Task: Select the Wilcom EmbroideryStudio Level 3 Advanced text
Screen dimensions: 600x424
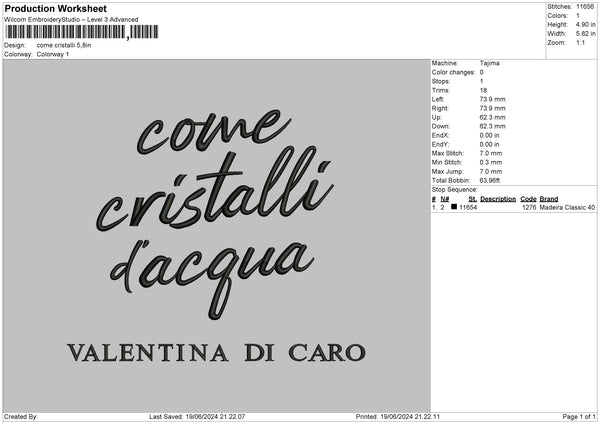Action: [x=71, y=20]
